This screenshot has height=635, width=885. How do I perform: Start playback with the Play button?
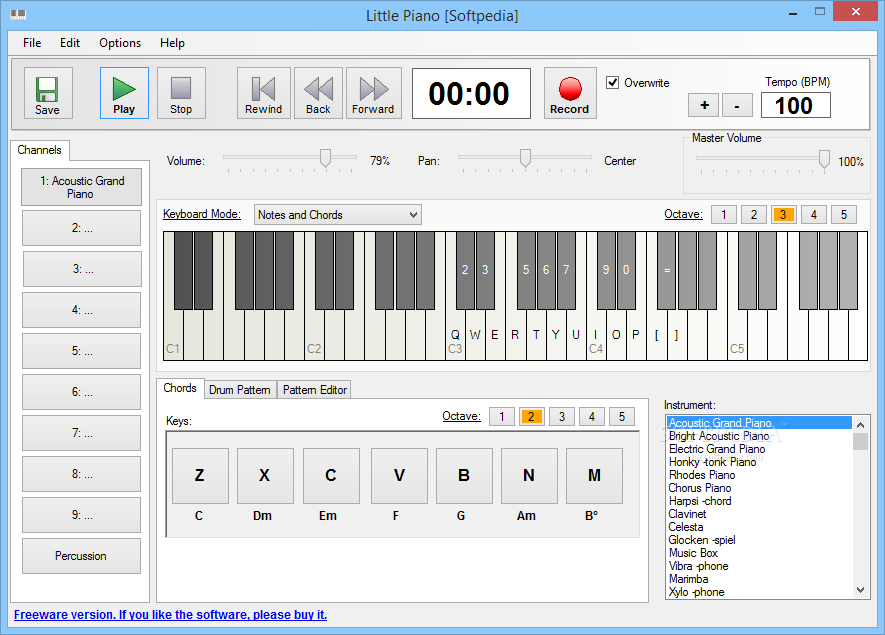(x=124, y=93)
